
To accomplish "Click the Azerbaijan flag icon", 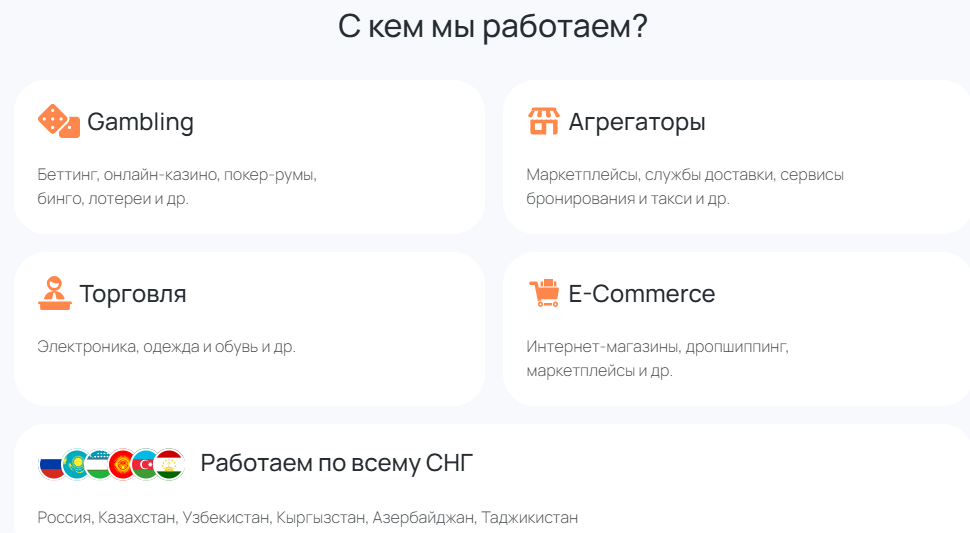I will point(146,464).
